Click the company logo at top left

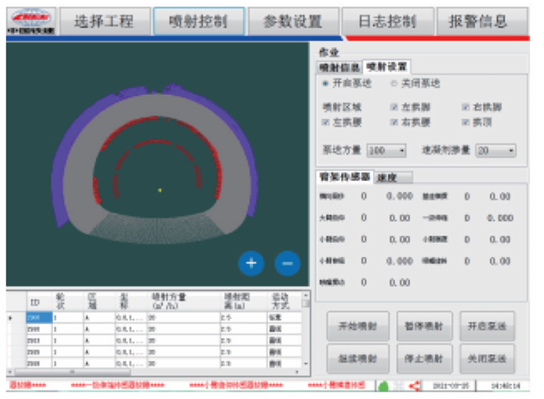[31, 21]
